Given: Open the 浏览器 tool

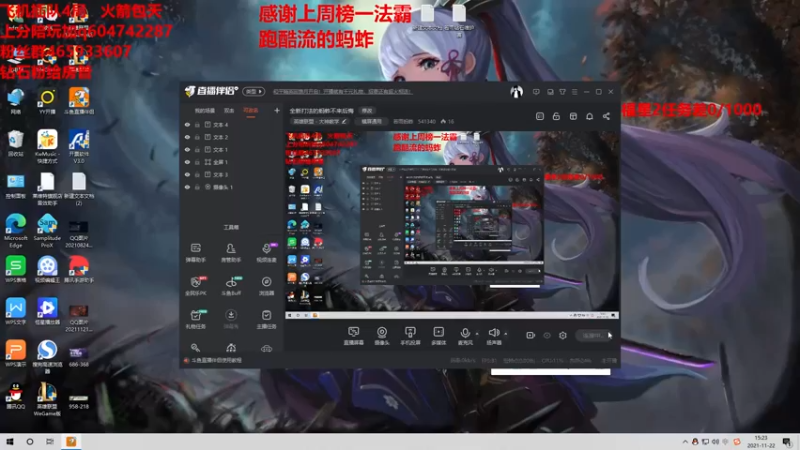Looking at the screenshot, I should pyautogui.click(x=266, y=286).
